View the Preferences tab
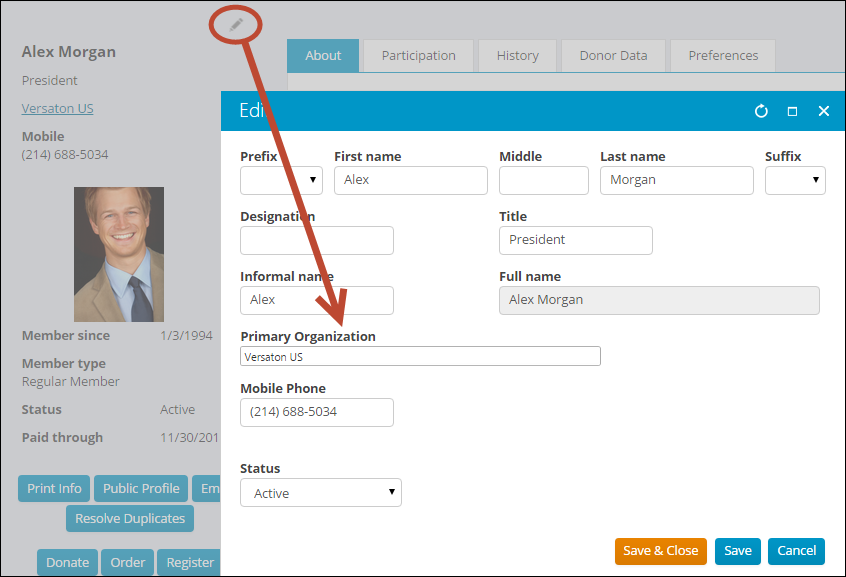846x577 pixels. (x=723, y=56)
